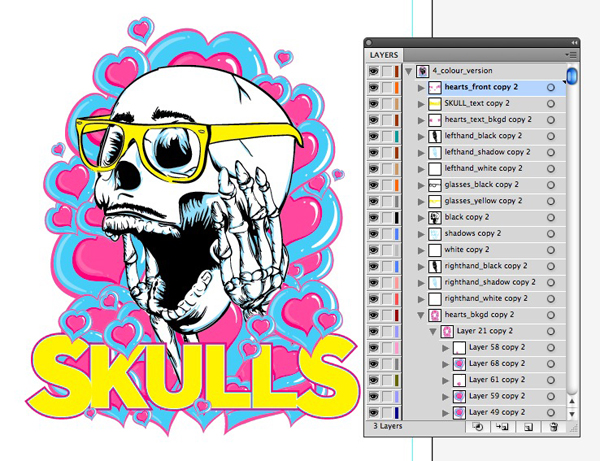This screenshot has width=600, height=461.
Task: Click target circle of hearts_bkgd copy 2
Action: 551,315
